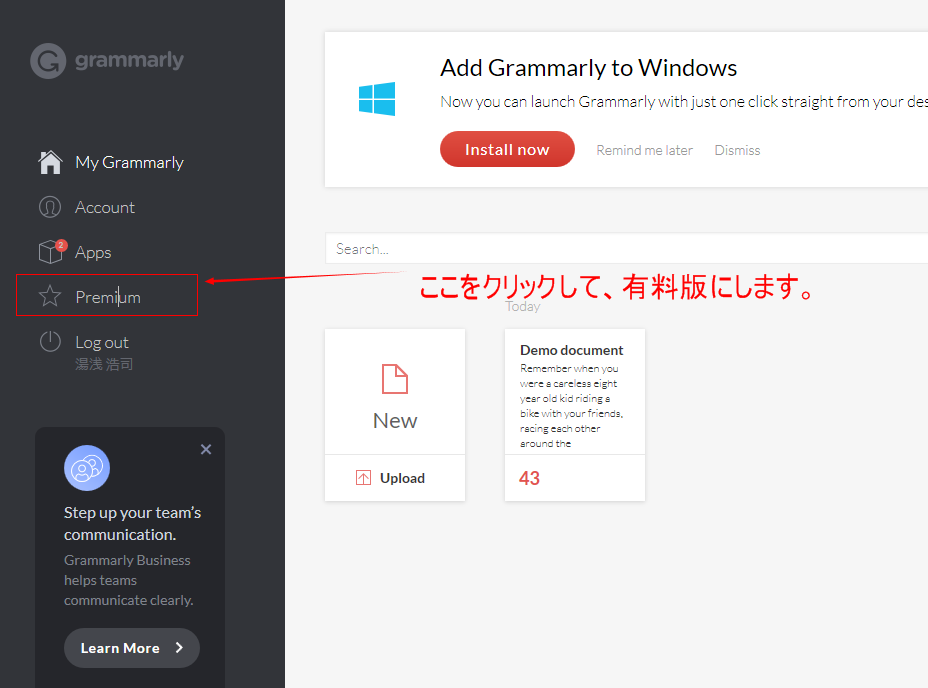Click the Windows logo icon
928x688 pixels.
(x=377, y=99)
